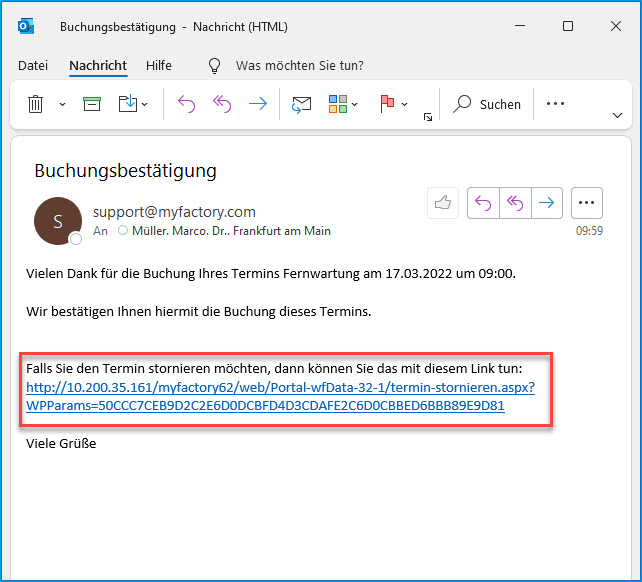The width and height of the screenshot is (642, 582).
Task: Click the Outlook icon in the title bar
Action: [26, 27]
